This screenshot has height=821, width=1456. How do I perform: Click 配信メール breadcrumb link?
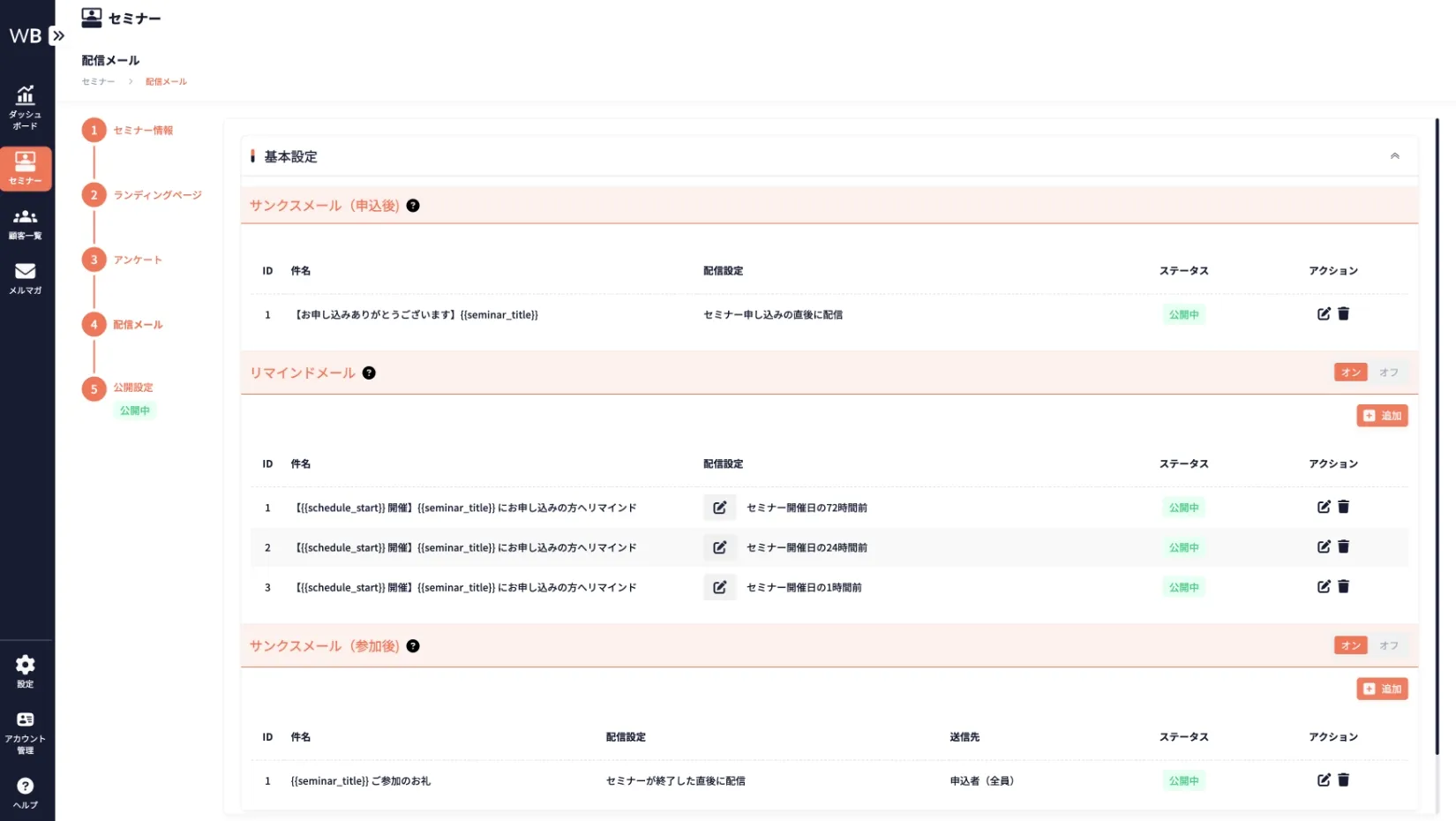(166, 81)
